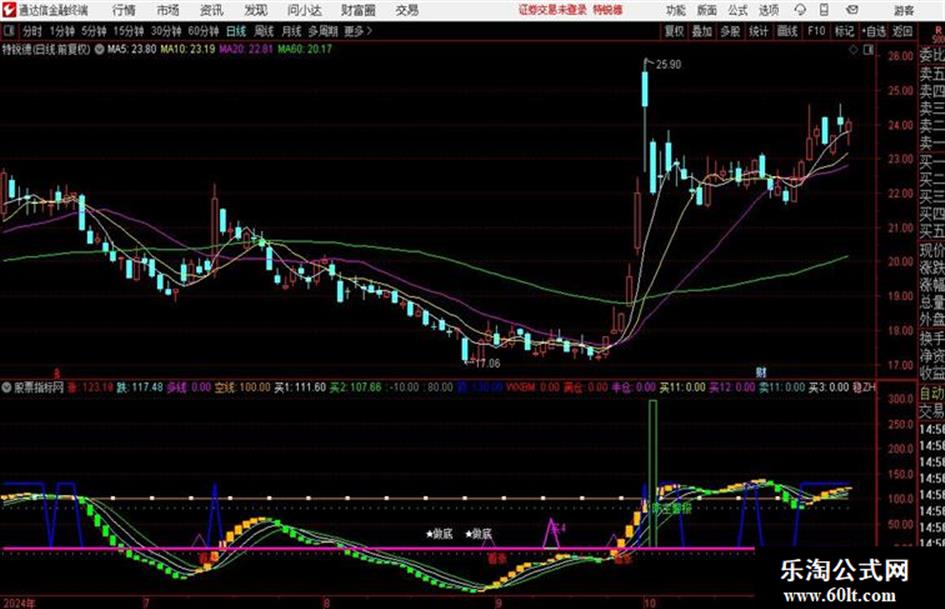
Task: Open the 发现 menu
Action: click(x=255, y=10)
